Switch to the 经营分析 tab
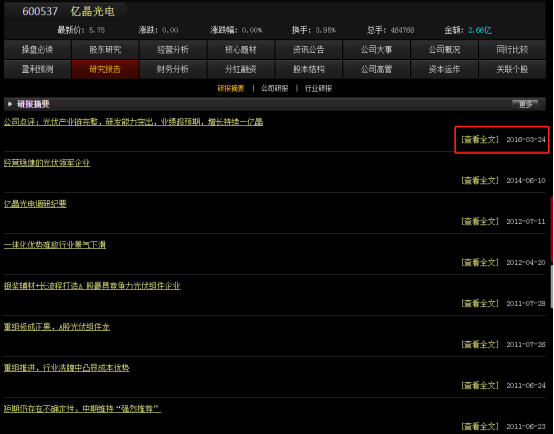Screen dimensions: 554x434 tap(173, 49)
